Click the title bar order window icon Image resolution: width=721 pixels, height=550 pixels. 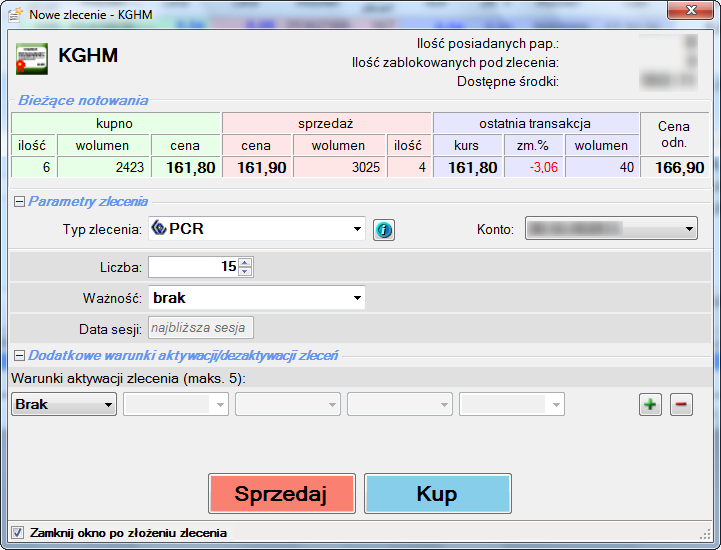[16, 15]
